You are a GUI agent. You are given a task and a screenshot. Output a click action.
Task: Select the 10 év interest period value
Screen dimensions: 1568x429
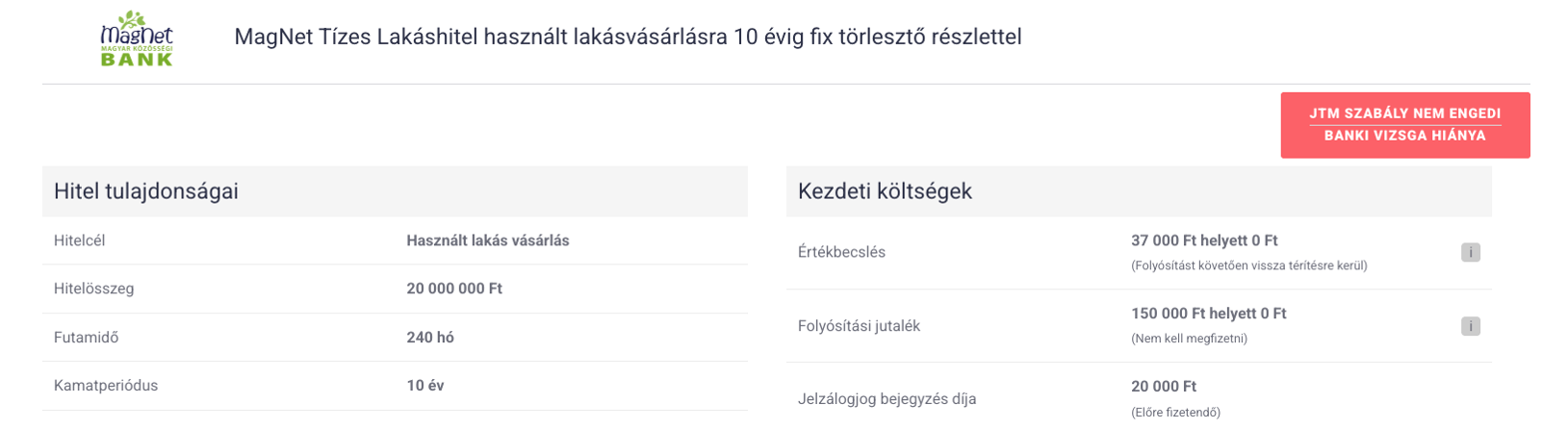coord(425,386)
